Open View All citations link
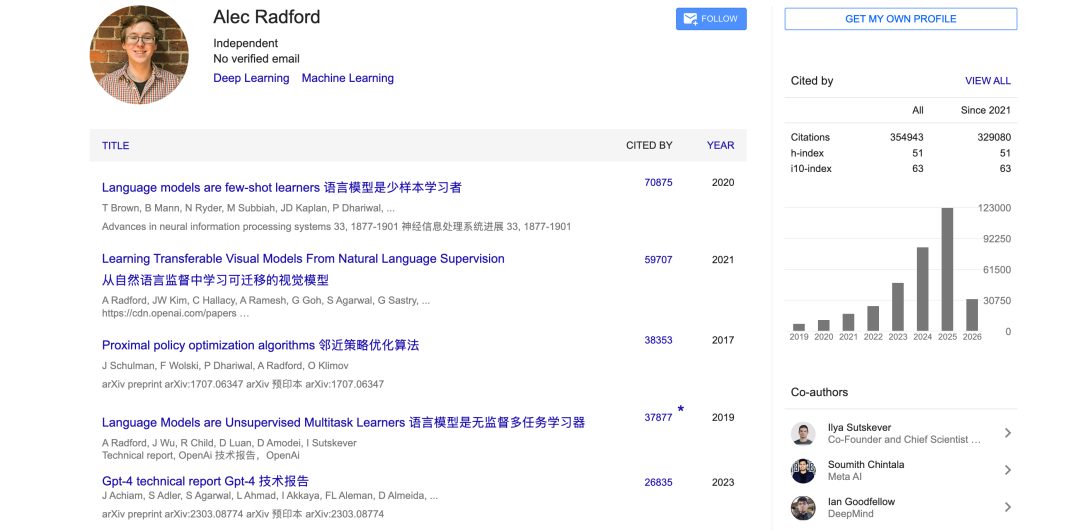 click(x=987, y=81)
